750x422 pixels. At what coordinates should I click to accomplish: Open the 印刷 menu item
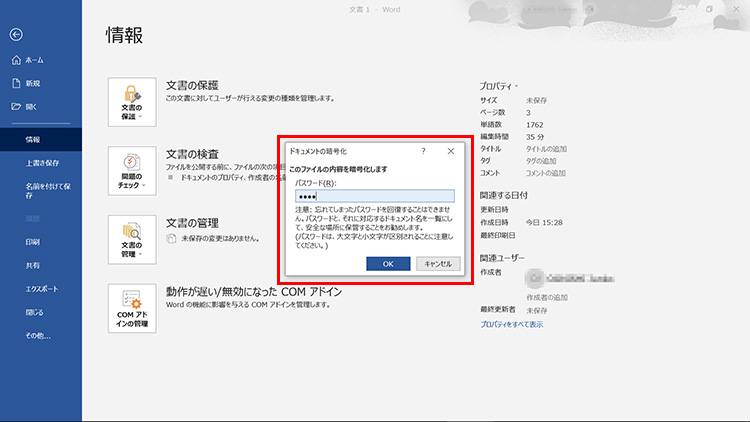click(32, 242)
